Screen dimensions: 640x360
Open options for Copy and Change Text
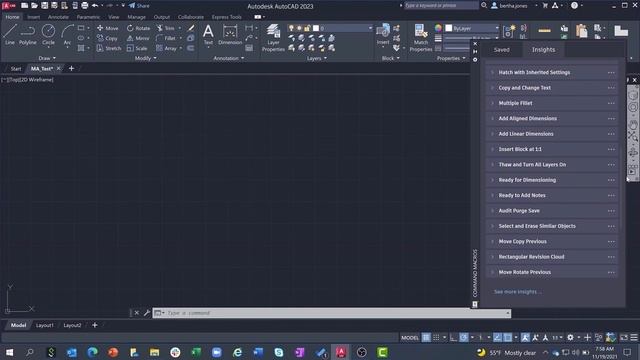[611, 88]
